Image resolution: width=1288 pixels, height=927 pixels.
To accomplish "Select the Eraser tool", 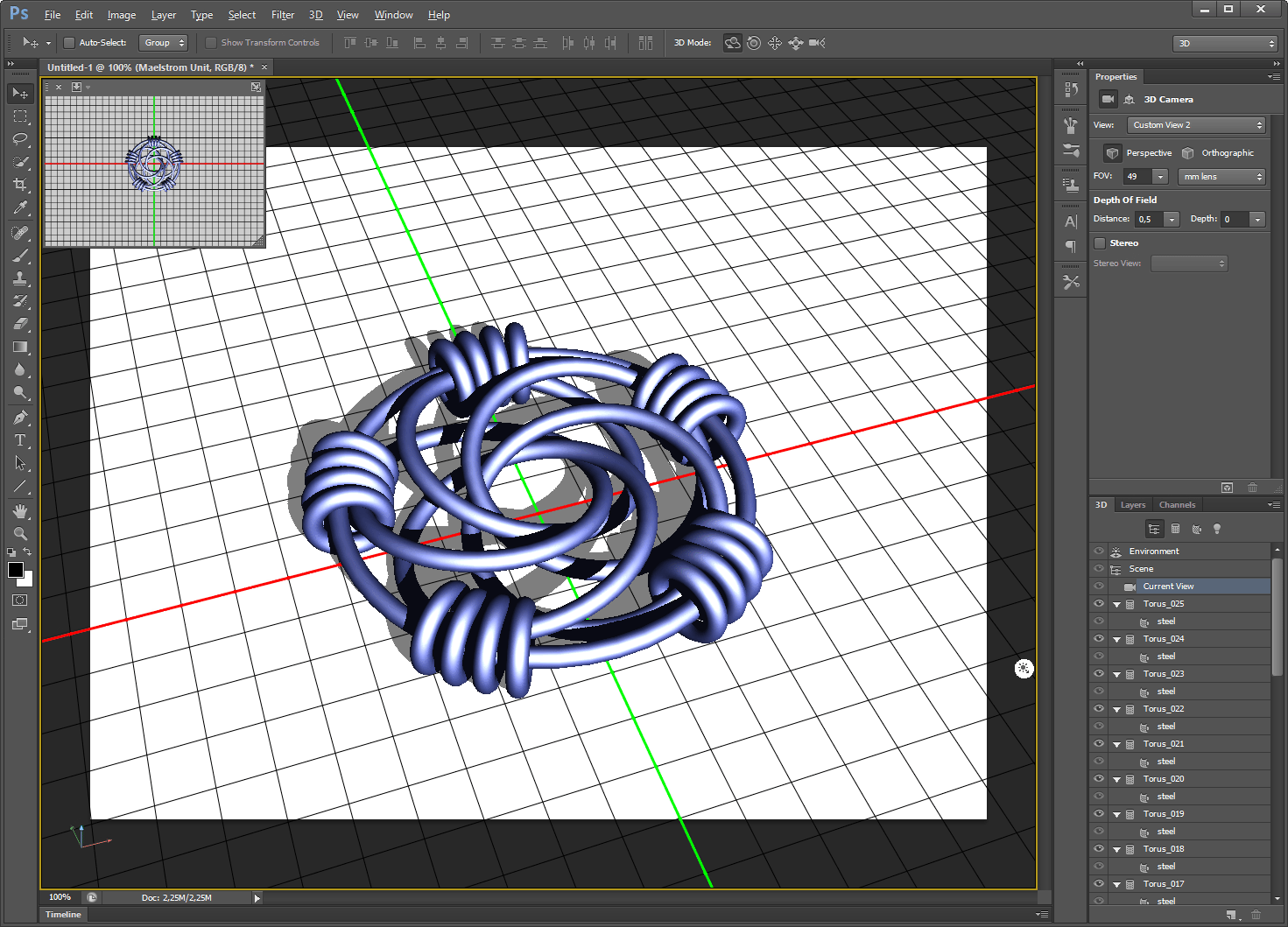I will 20,324.
